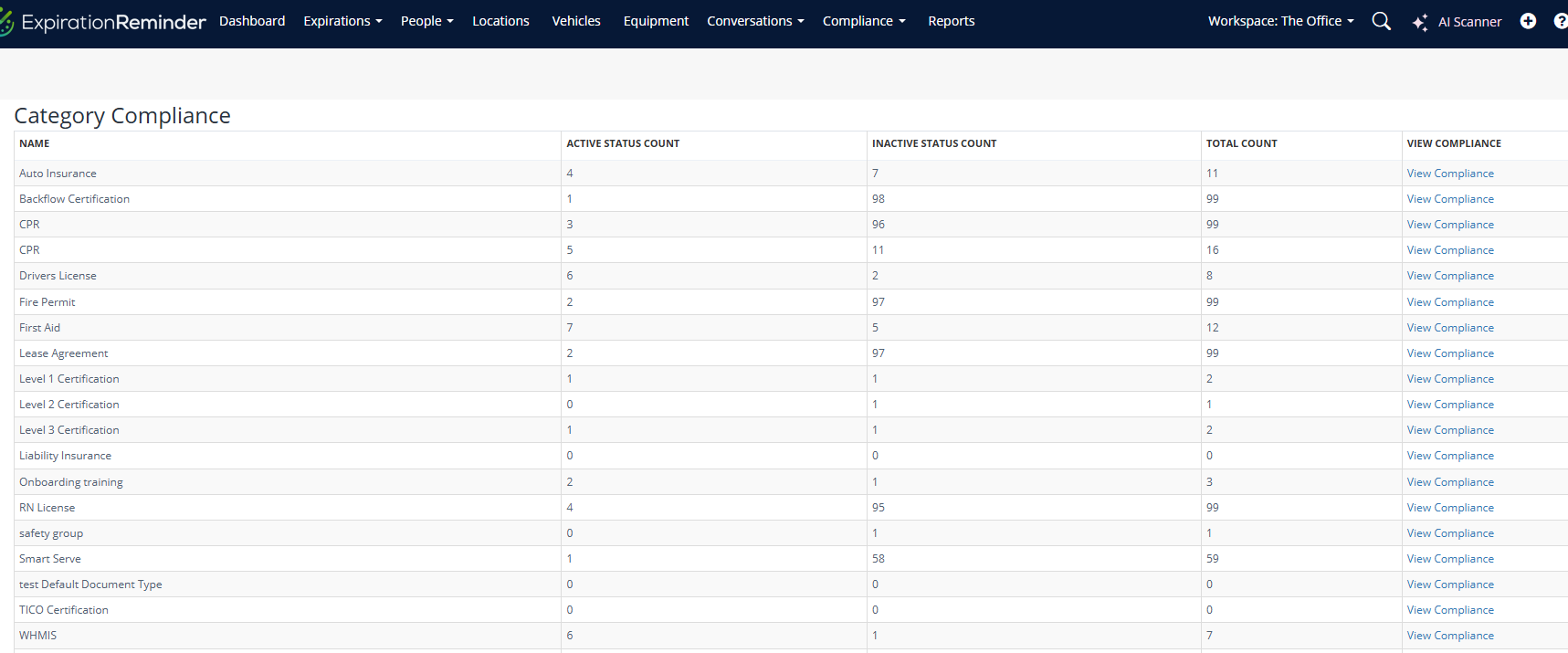Switch workspace via The Office dropdown
The width and height of the screenshot is (1568, 653).
[x=1280, y=21]
